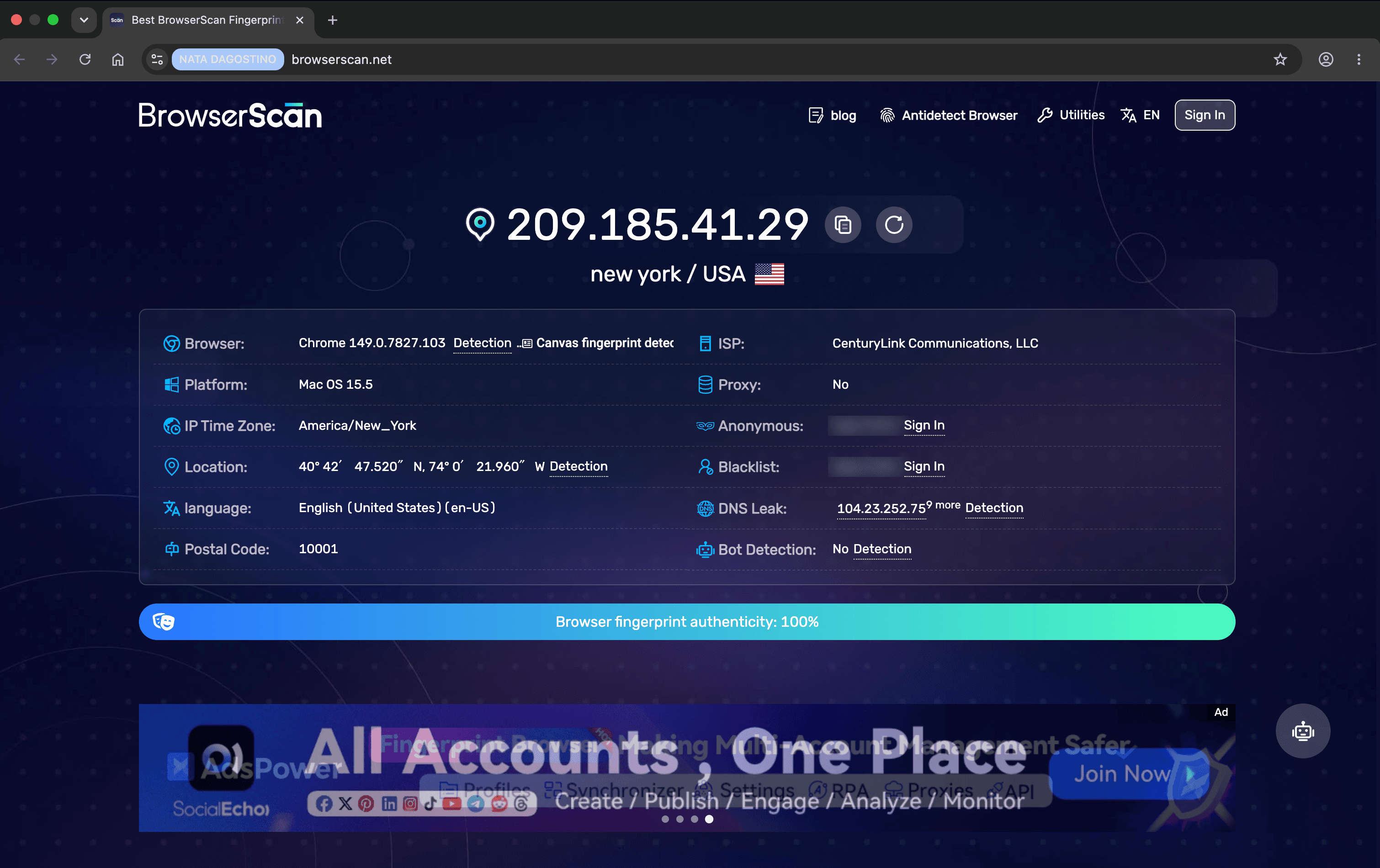Click Sign In in the Anonymous row
The image size is (1380, 868).
[x=924, y=425]
